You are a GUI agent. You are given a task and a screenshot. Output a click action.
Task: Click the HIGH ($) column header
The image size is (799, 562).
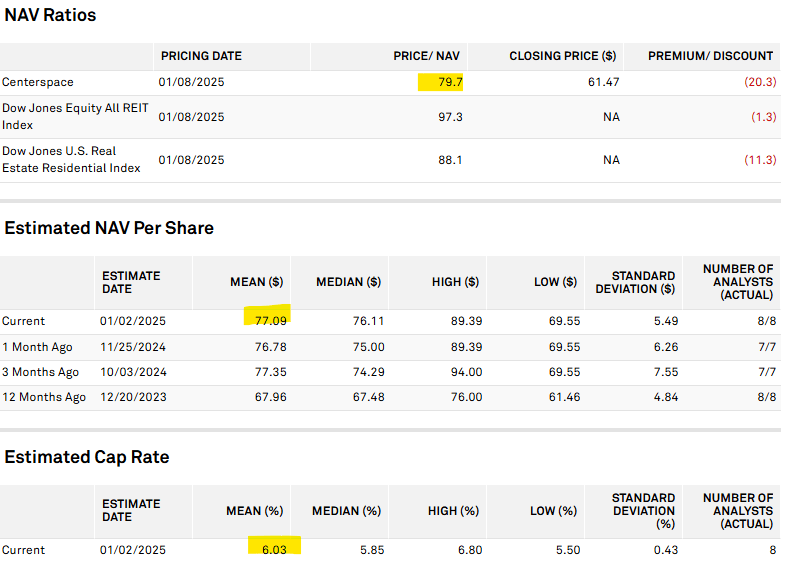(x=455, y=282)
